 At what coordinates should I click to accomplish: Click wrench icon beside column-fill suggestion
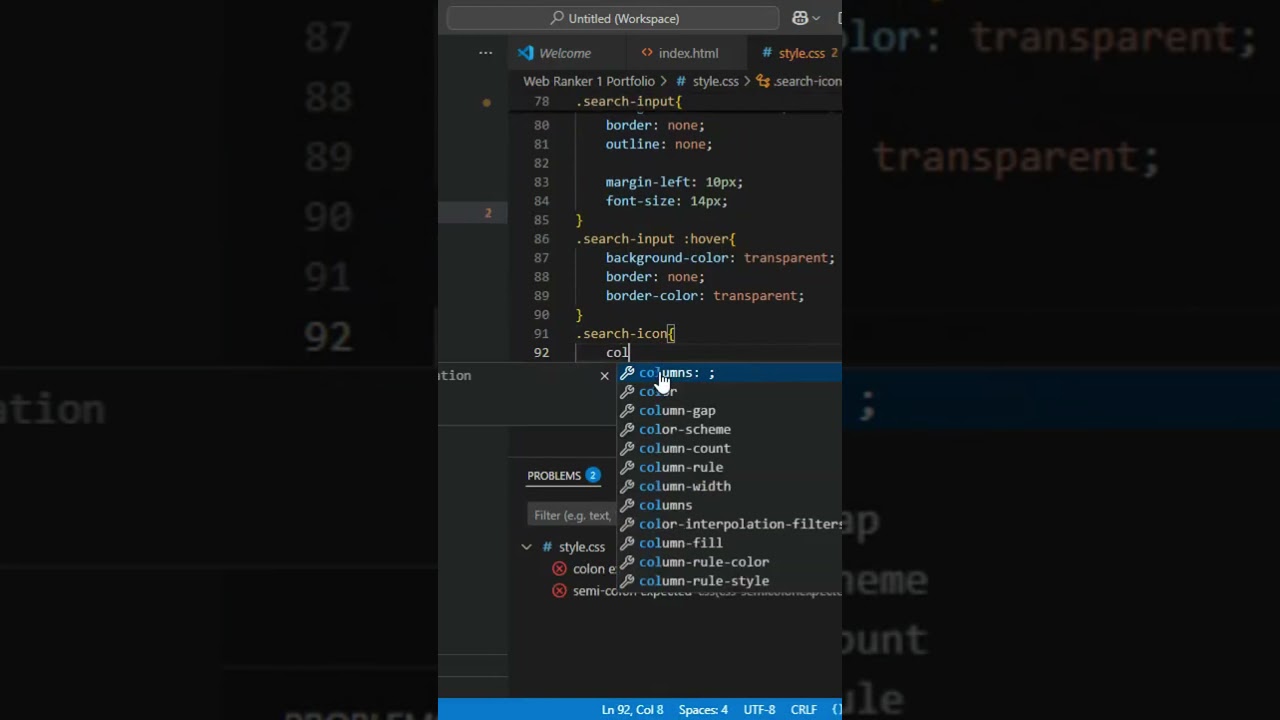click(627, 543)
